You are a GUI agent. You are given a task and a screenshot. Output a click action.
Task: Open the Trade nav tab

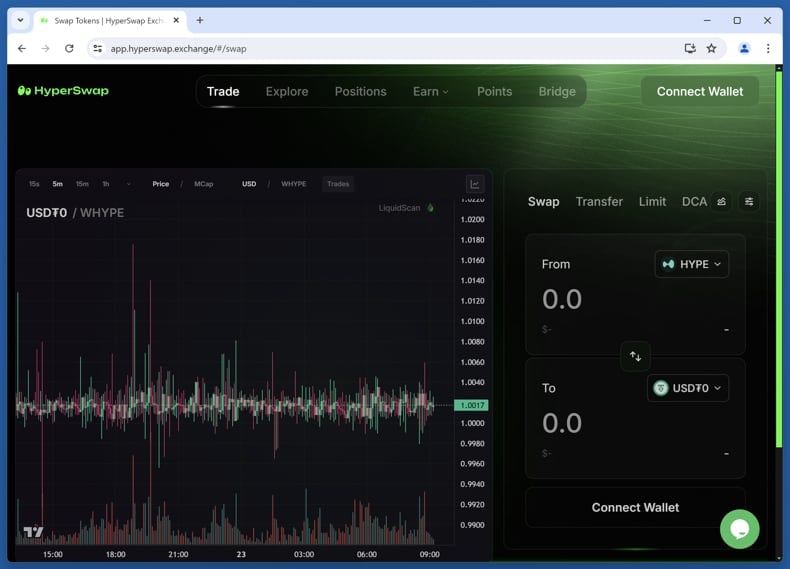tap(223, 91)
